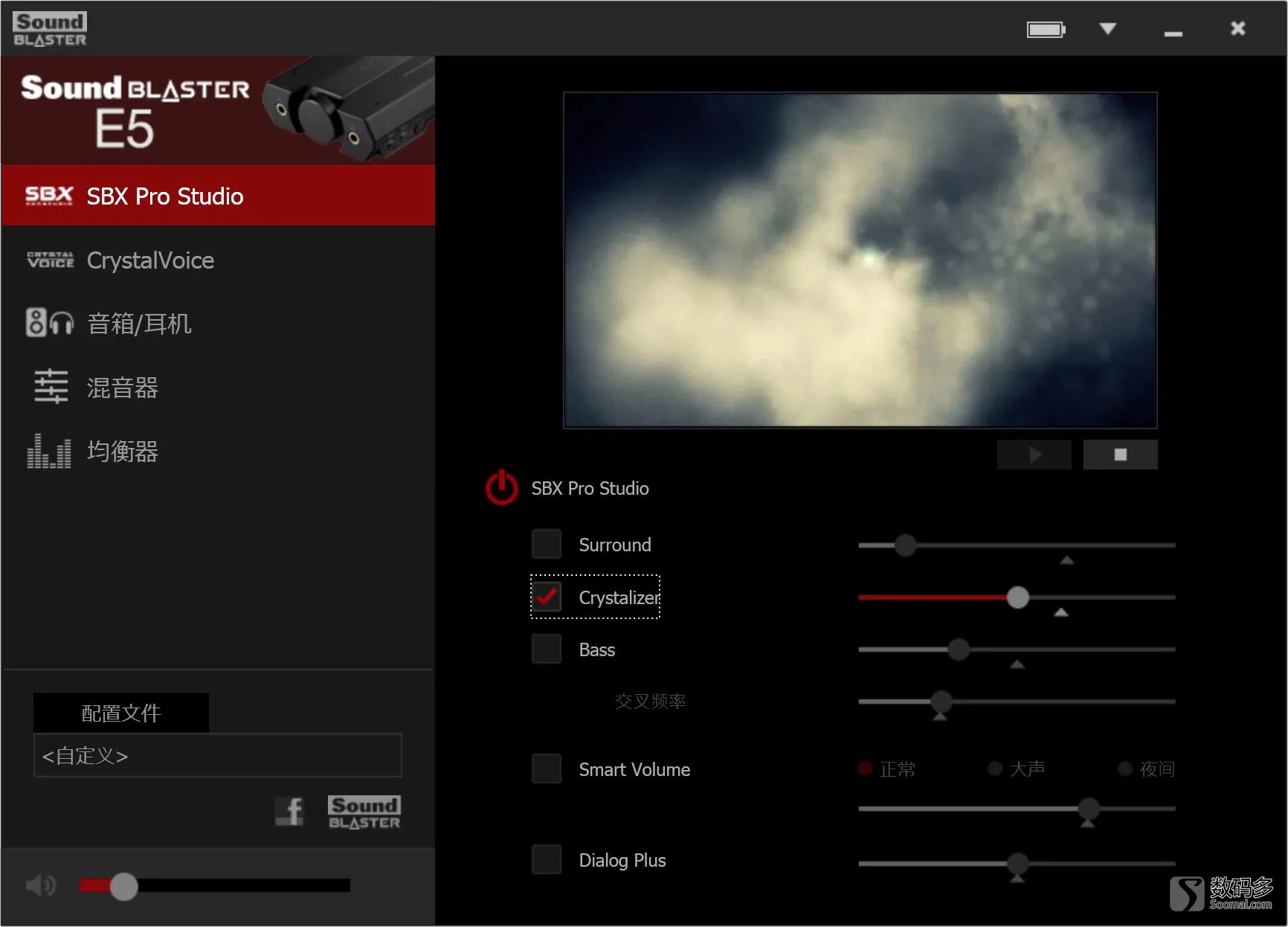Click the demo video preview

click(x=860, y=260)
